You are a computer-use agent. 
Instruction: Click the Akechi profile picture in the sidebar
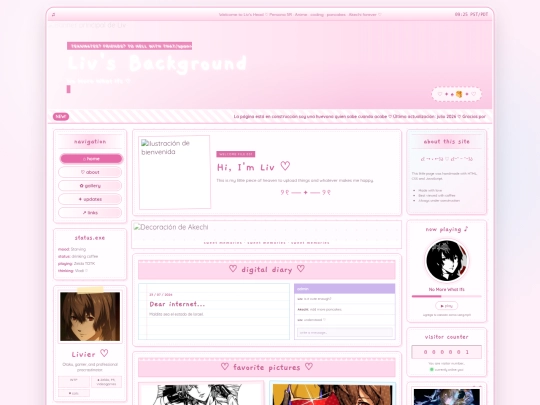[x=90, y=316]
